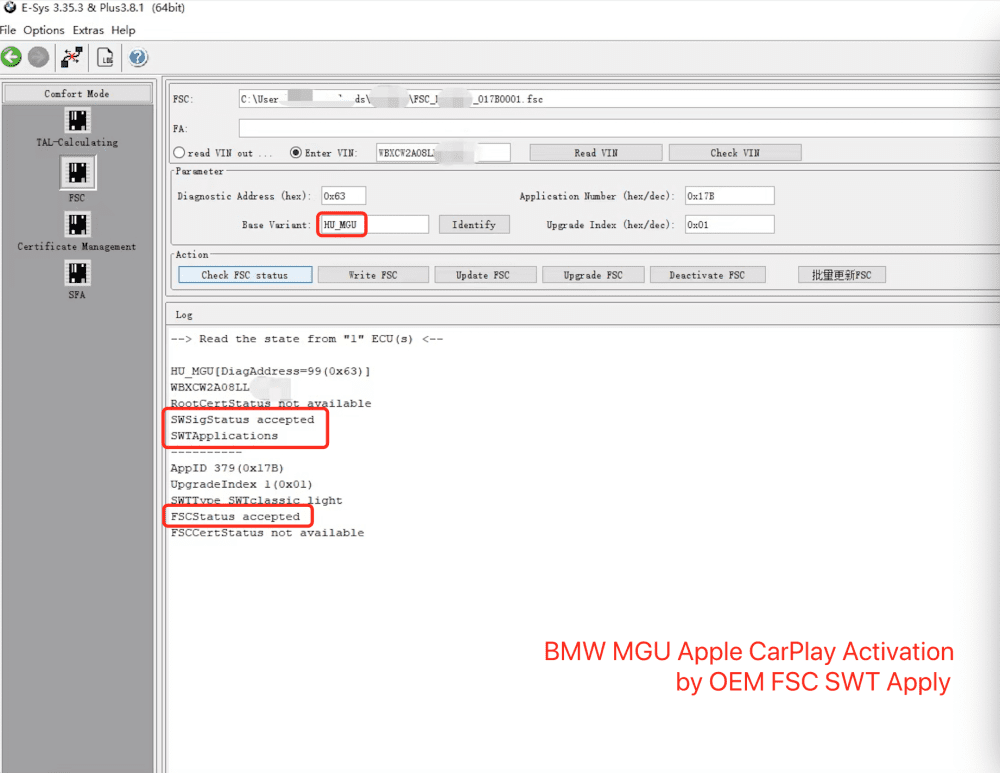The image size is (1000, 773).
Task: Focus the FA input field
Action: coord(619,128)
